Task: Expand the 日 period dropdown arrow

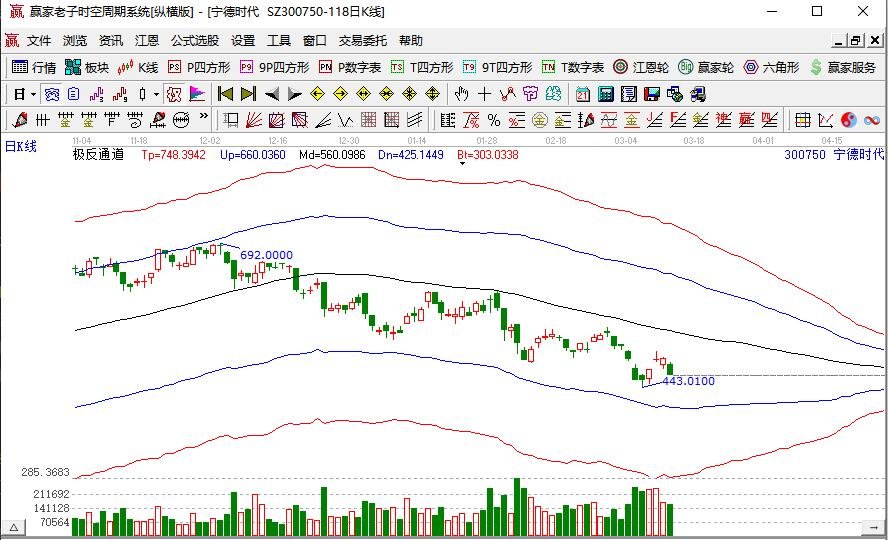Action: click(33, 95)
